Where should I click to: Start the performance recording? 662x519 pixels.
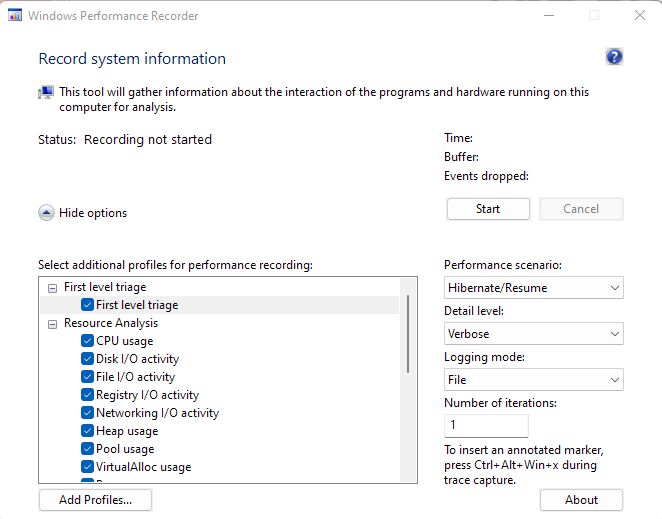click(488, 209)
